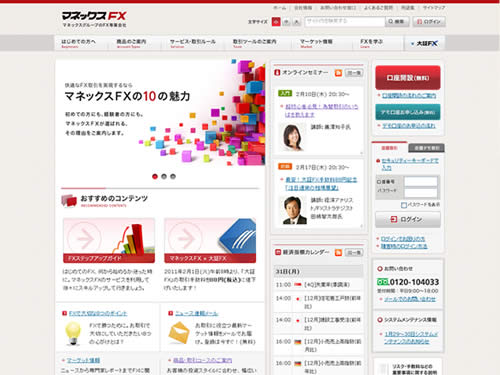Open the ログインでお困りの方 link
The height and width of the screenshot is (375, 500).
click(x=403, y=239)
